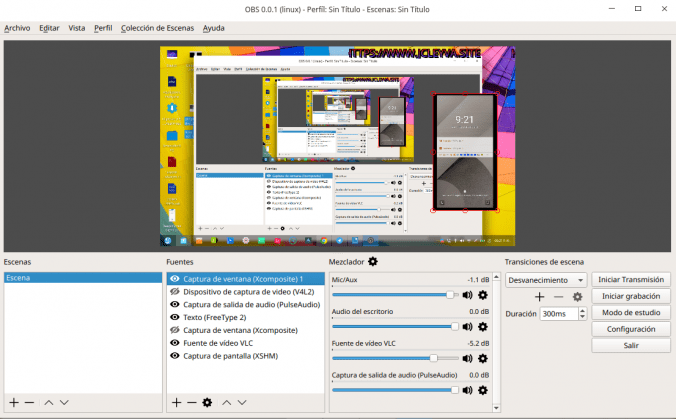Click the remove source minus icon in Fuentes
This screenshot has height=419, width=676.
point(191,402)
